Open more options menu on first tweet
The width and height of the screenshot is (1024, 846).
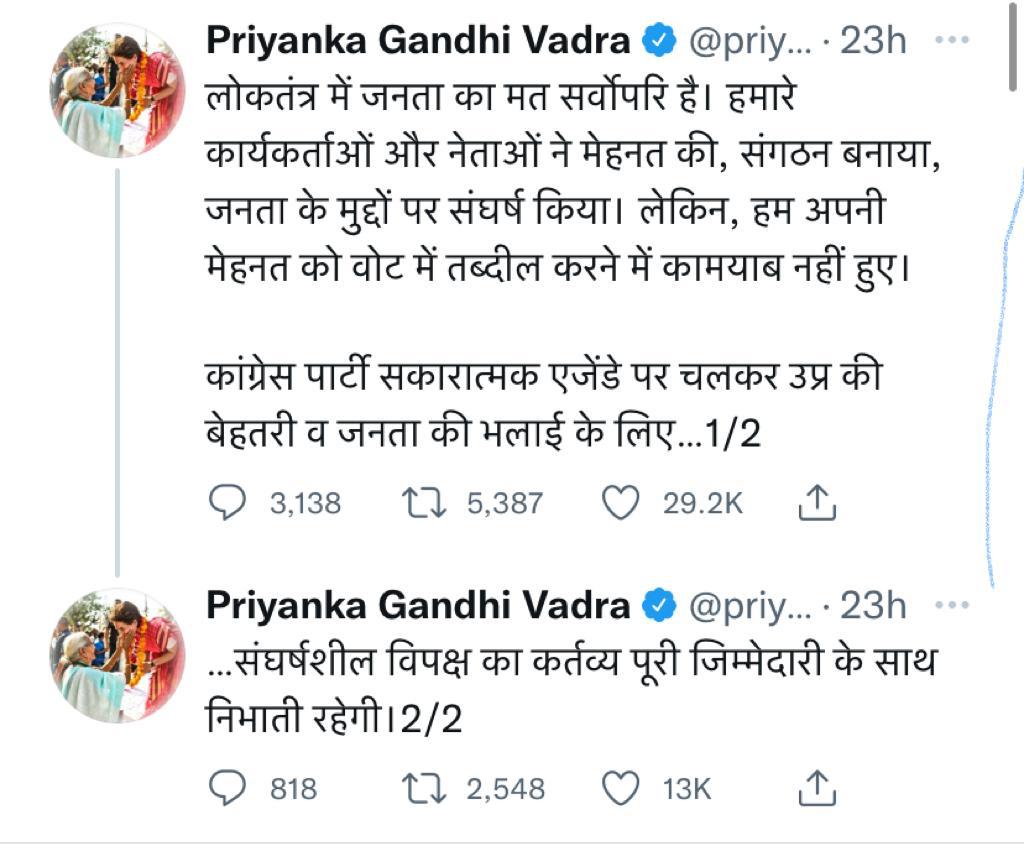[950, 41]
